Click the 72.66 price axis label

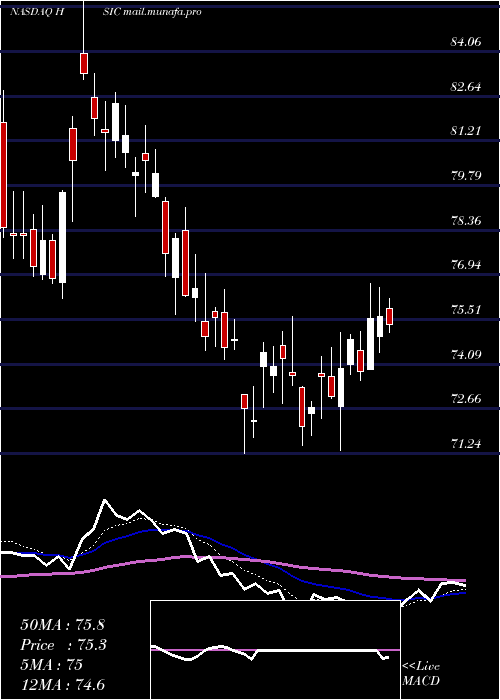point(466,399)
